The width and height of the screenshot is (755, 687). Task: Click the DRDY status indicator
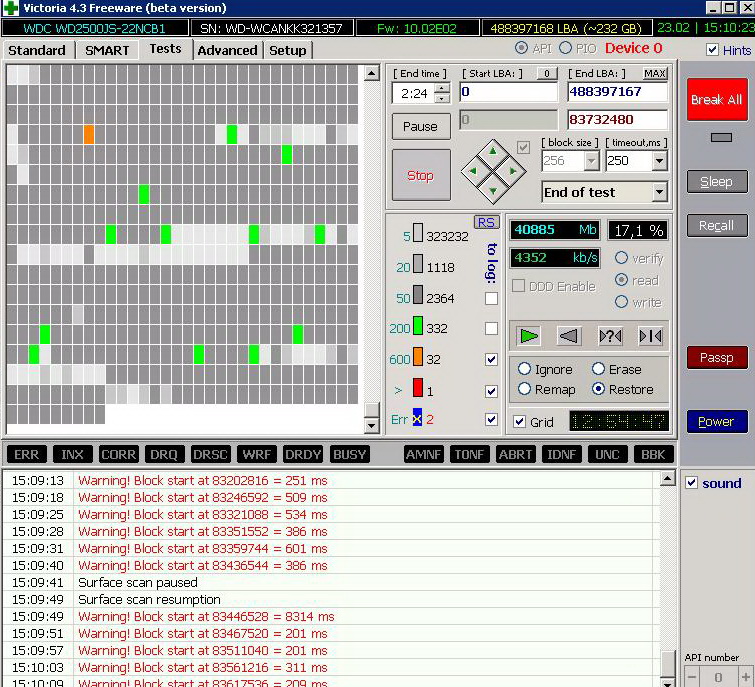(x=302, y=454)
